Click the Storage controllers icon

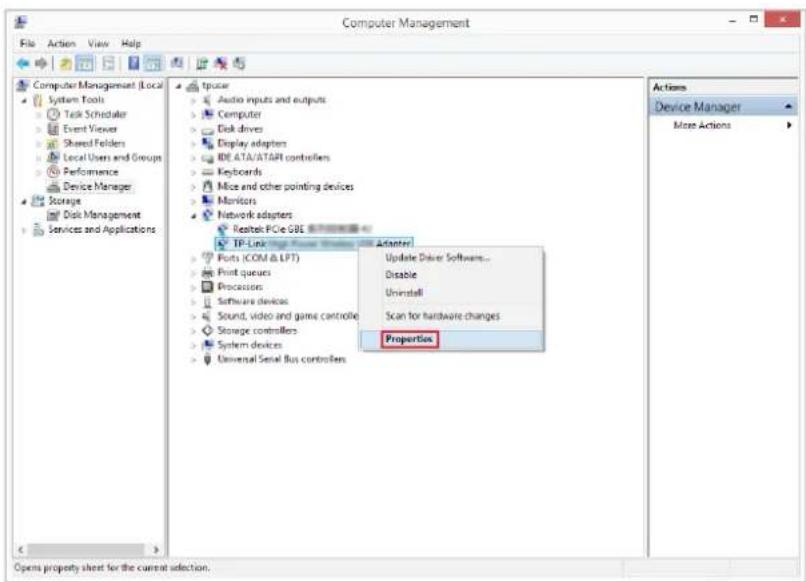208,330
